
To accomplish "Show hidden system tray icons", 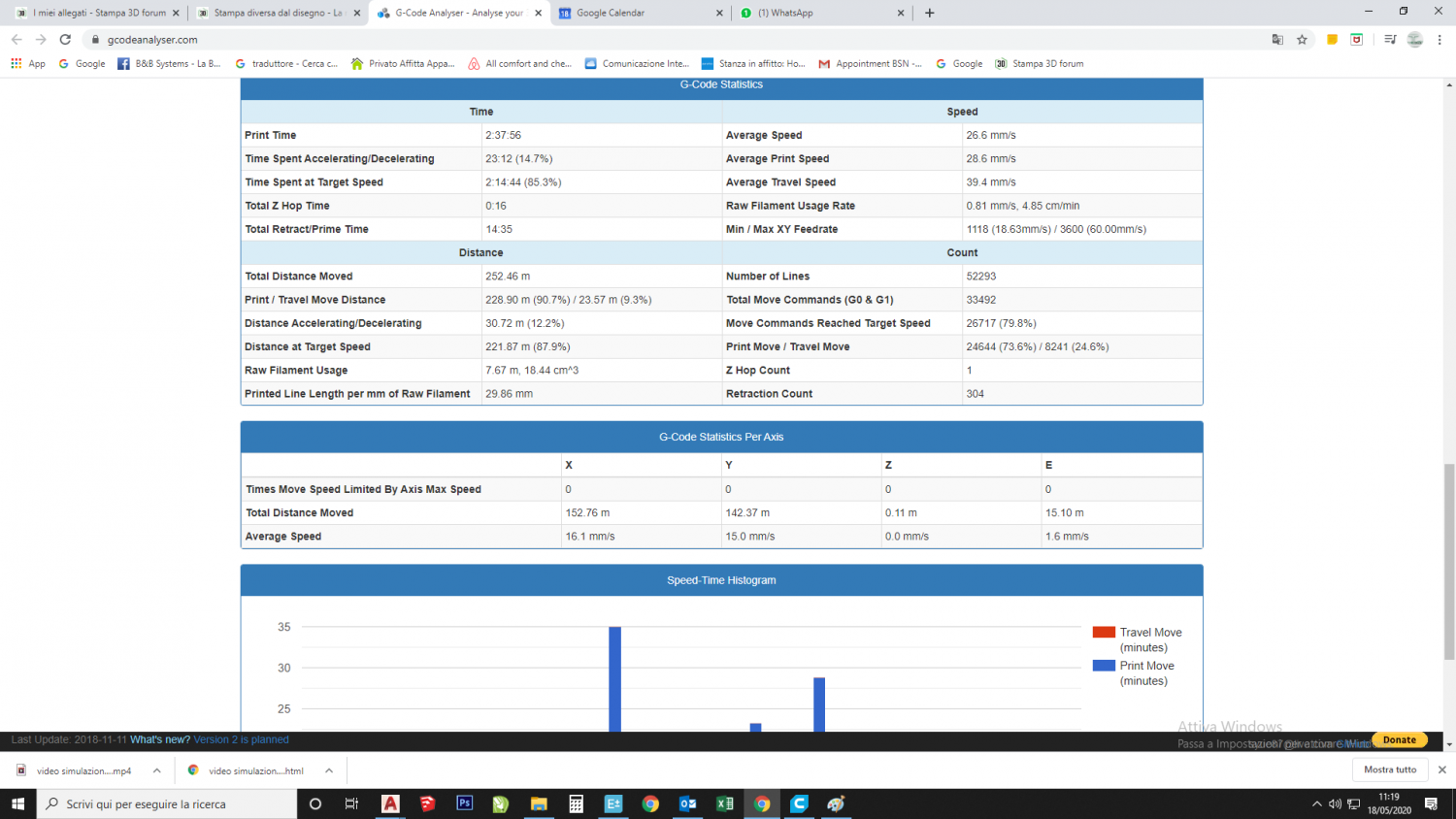I will click(1316, 803).
